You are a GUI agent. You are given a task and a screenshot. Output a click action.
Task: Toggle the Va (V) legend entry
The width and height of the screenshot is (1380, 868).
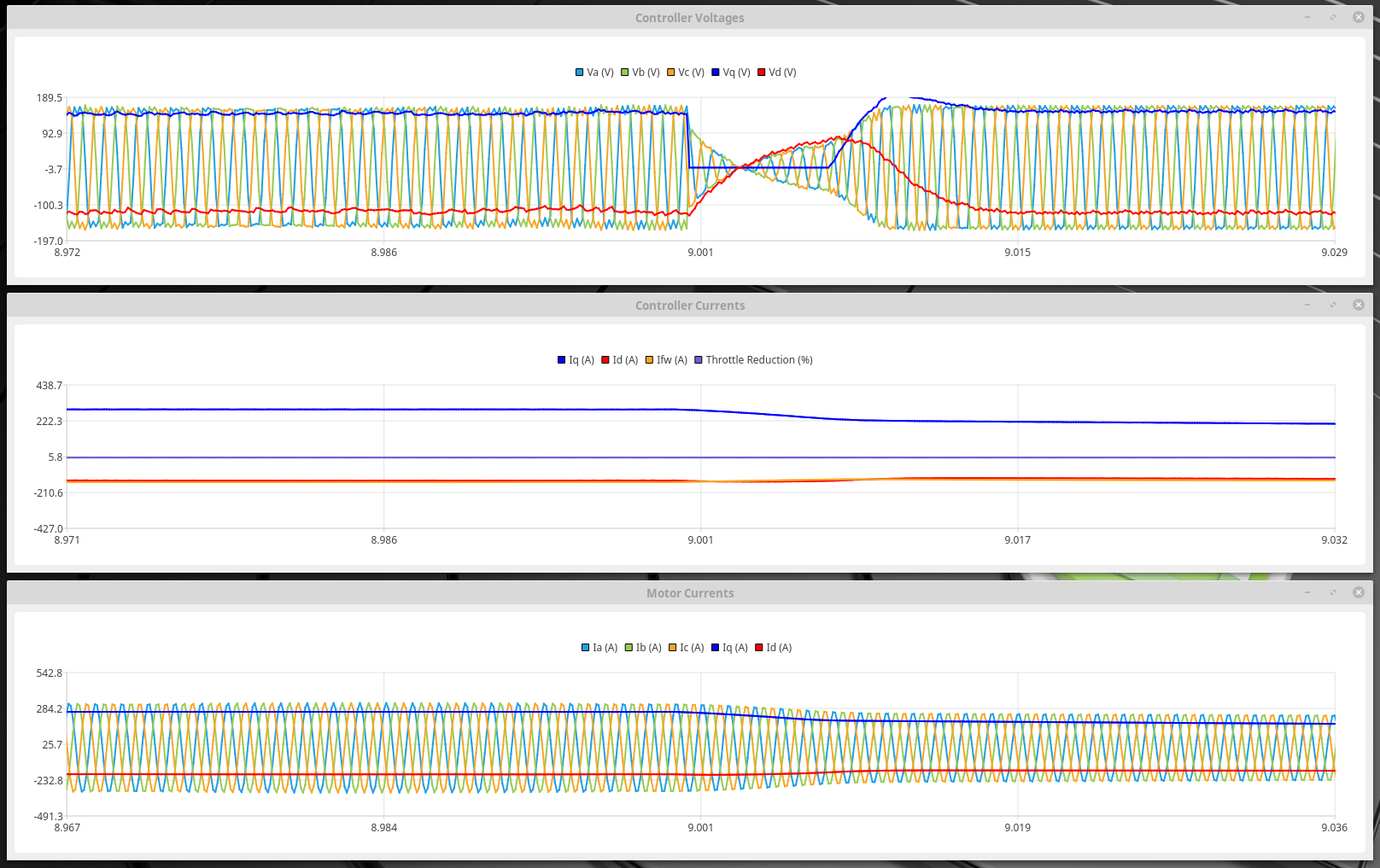click(x=594, y=73)
